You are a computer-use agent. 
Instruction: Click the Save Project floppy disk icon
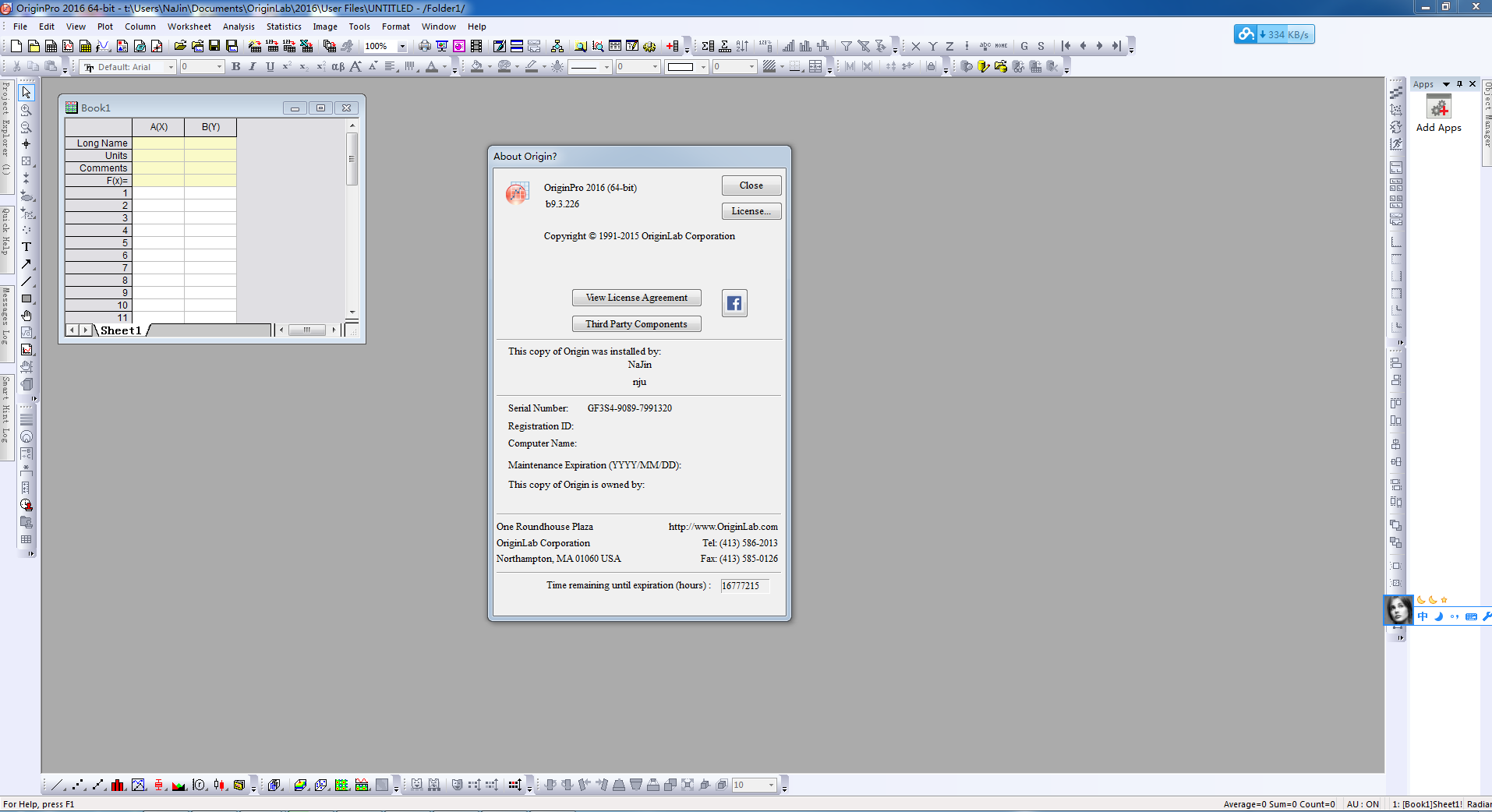[x=214, y=46]
